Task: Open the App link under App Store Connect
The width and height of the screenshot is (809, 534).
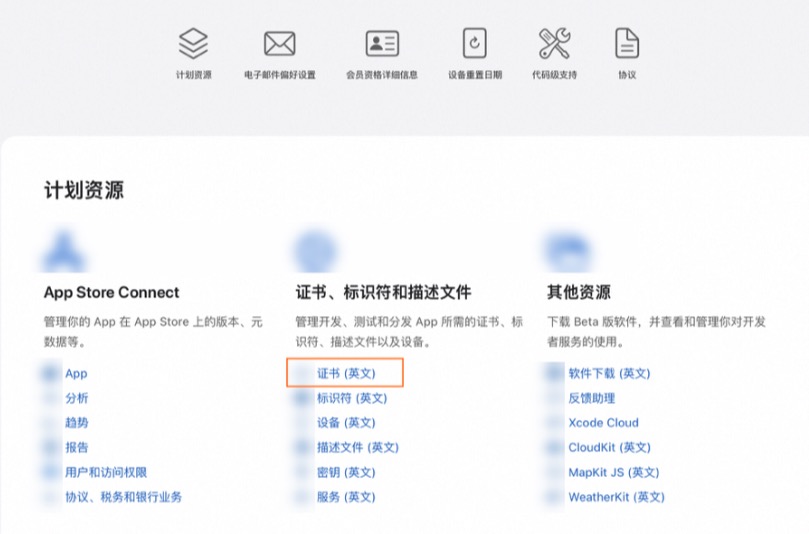Action: tap(76, 373)
